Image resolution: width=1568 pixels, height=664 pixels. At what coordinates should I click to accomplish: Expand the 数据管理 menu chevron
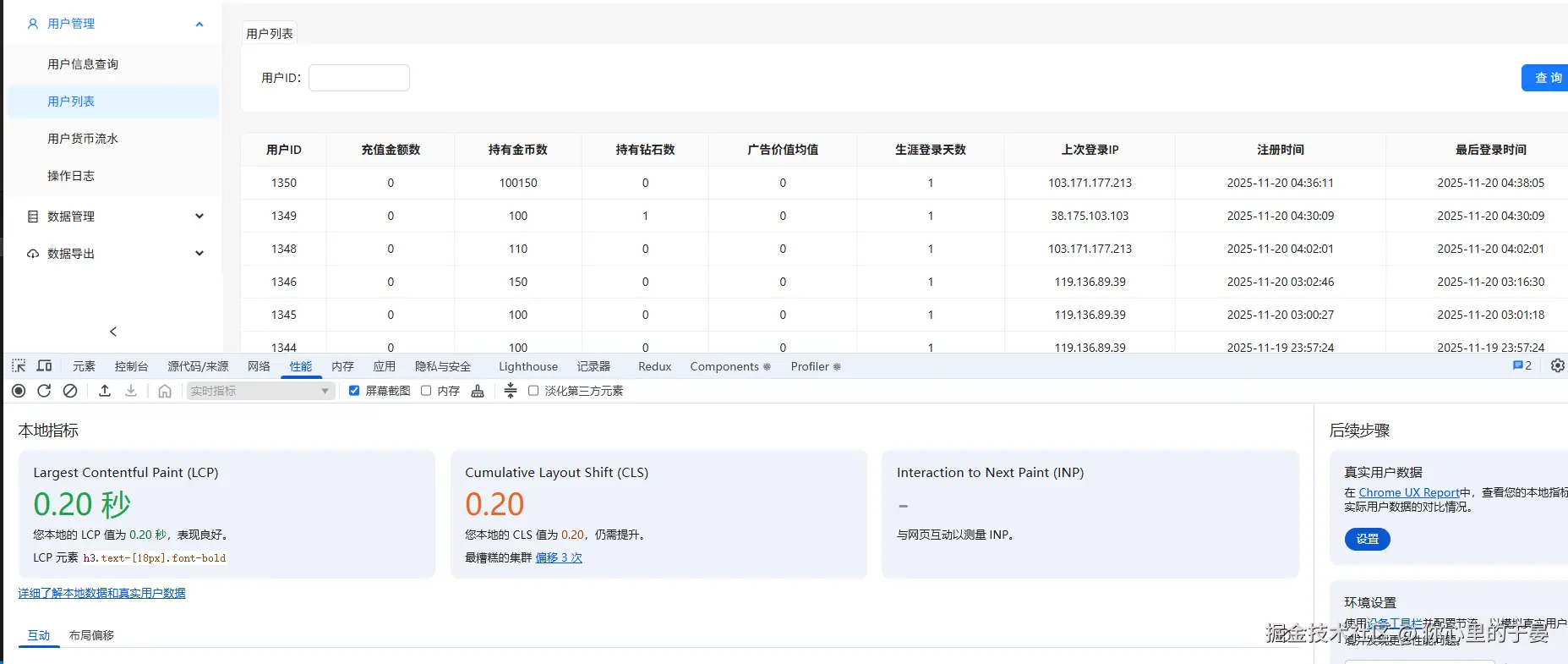199,217
